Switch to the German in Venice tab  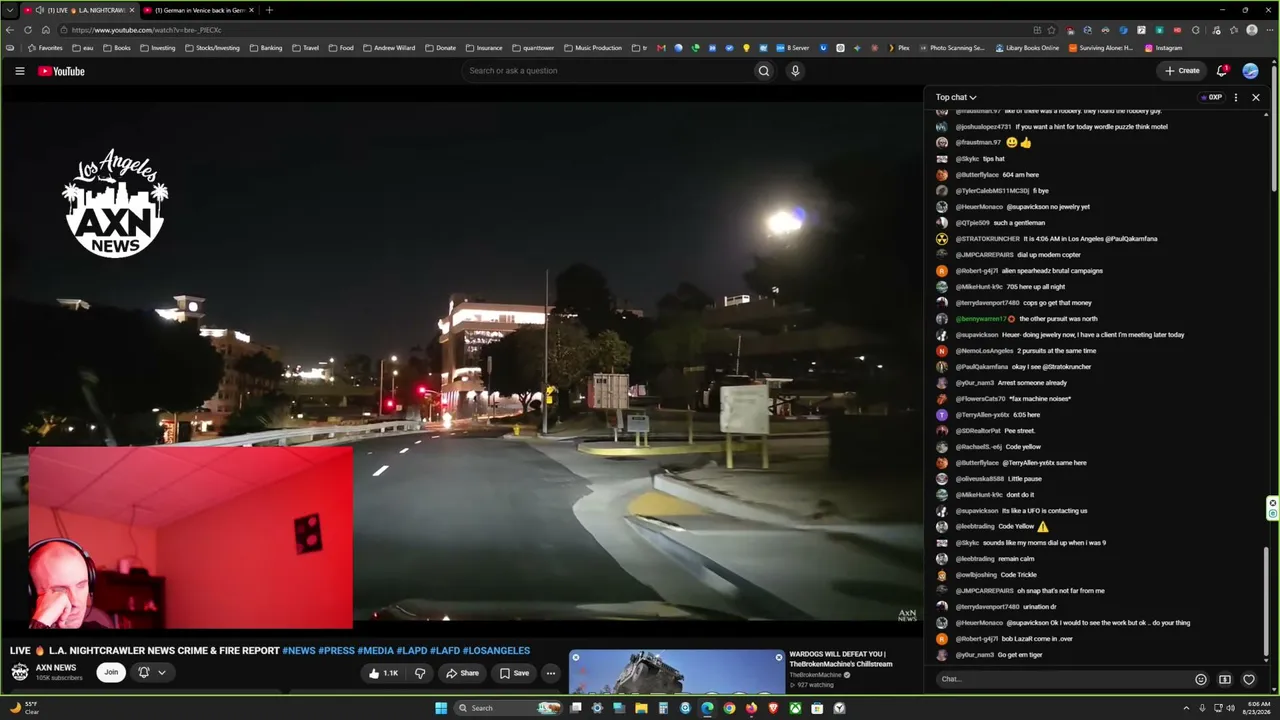[198, 10]
